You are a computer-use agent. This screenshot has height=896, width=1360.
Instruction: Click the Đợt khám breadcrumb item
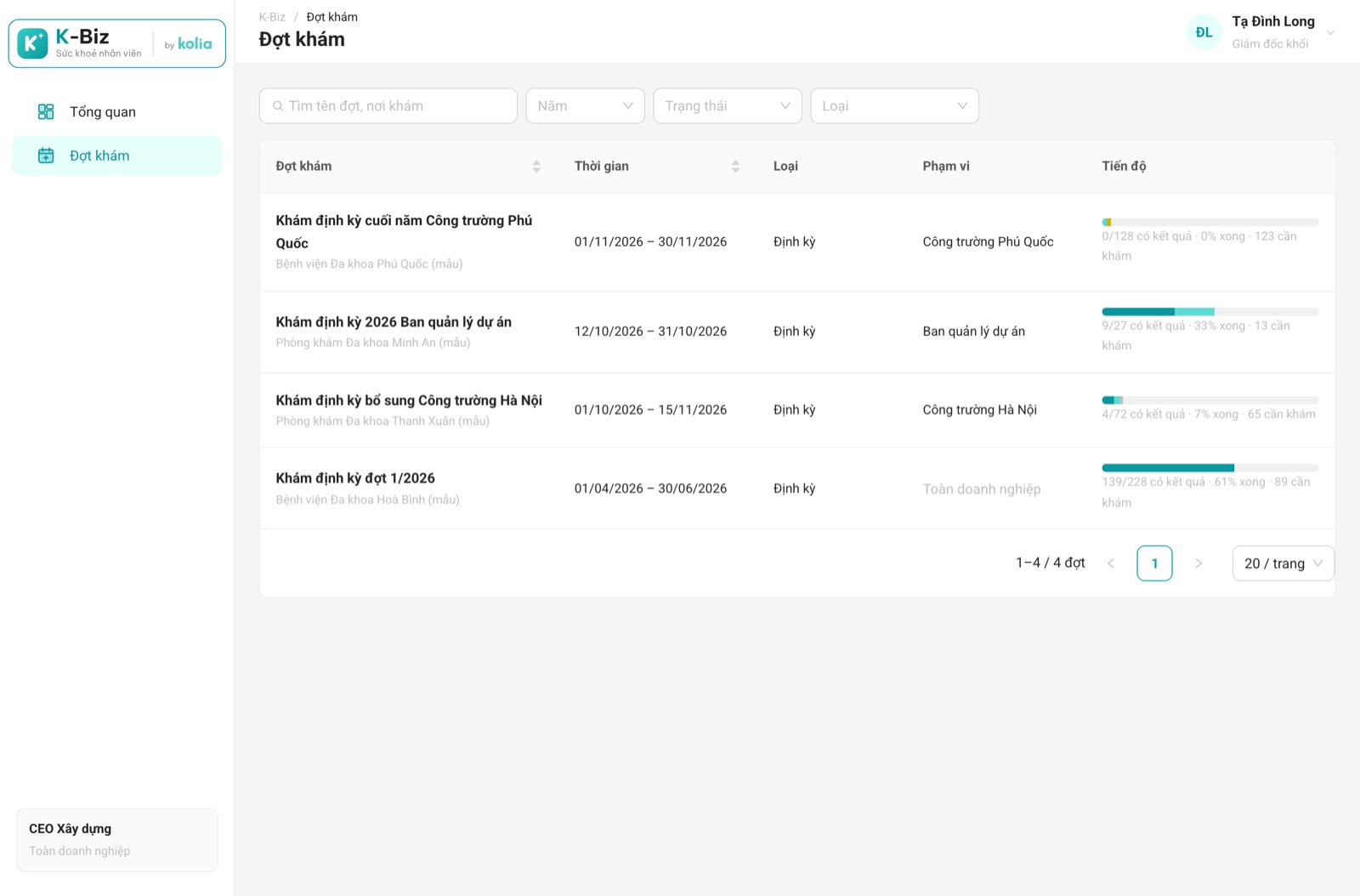coord(332,17)
